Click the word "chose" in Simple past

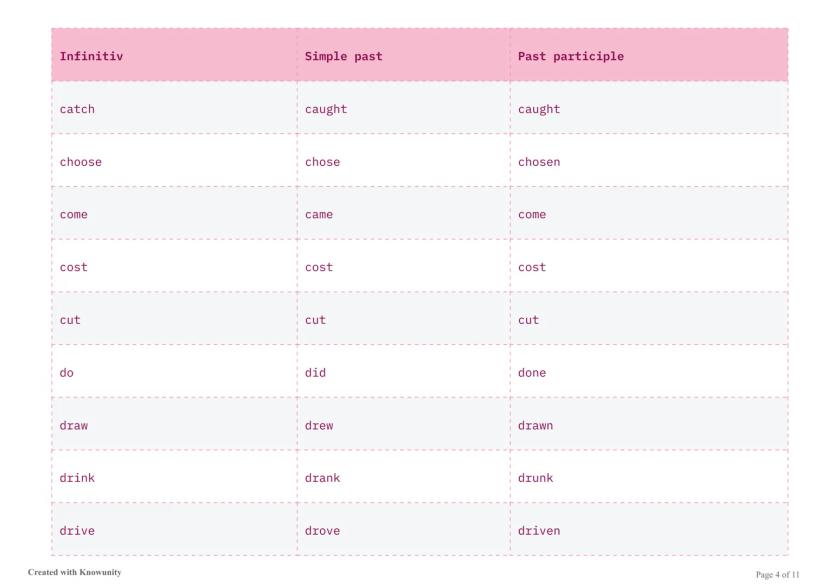322,162
